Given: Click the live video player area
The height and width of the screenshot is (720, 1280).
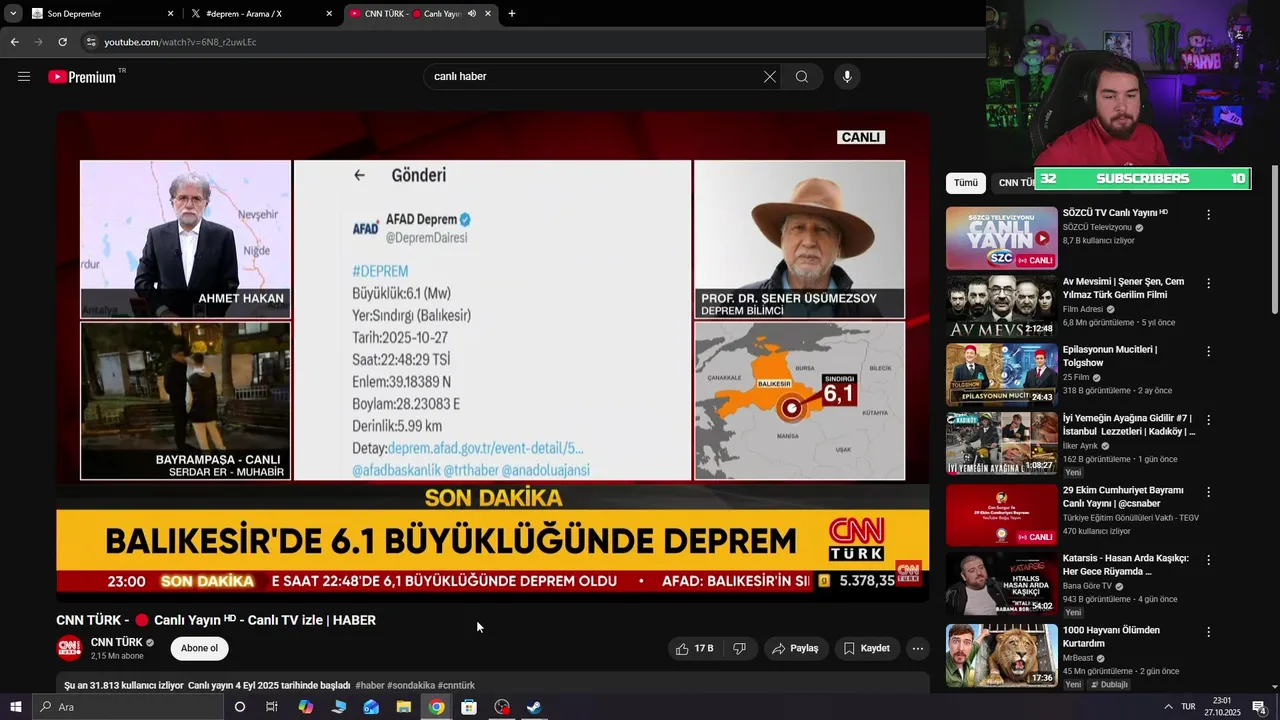Looking at the screenshot, I should [x=492, y=355].
